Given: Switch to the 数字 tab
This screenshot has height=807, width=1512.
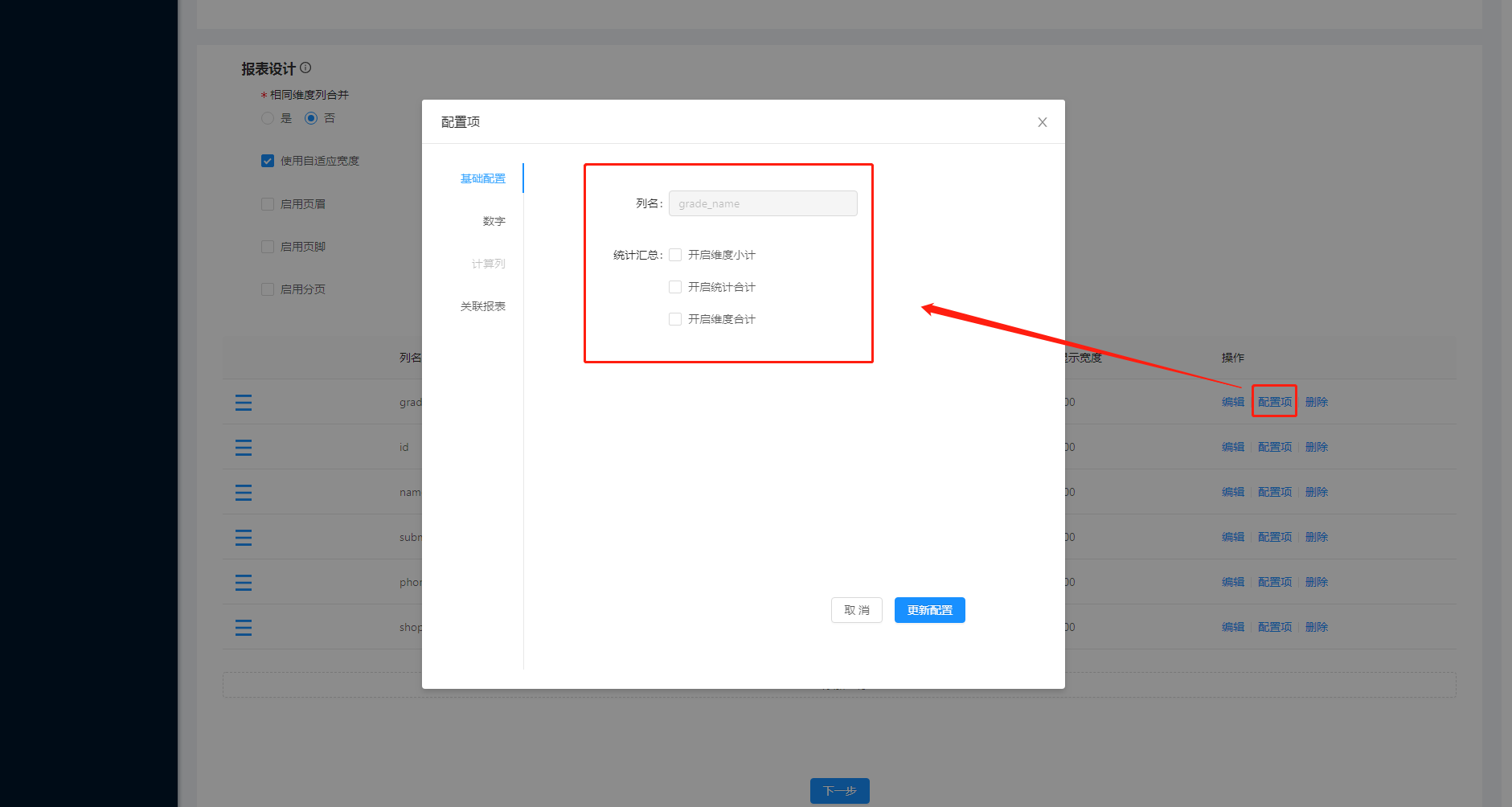Looking at the screenshot, I should point(494,221).
